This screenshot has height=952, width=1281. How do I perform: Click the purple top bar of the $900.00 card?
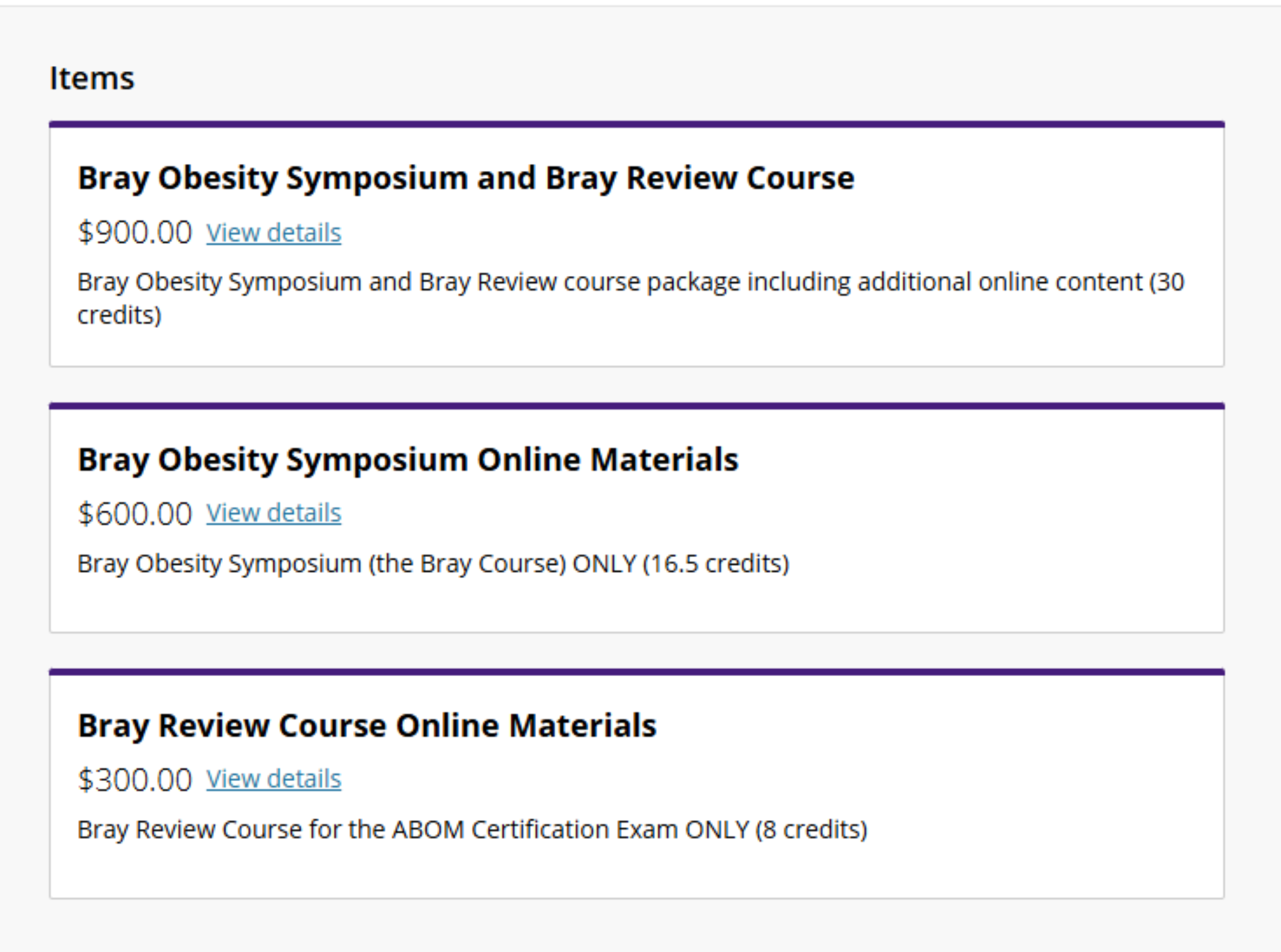(637, 124)
